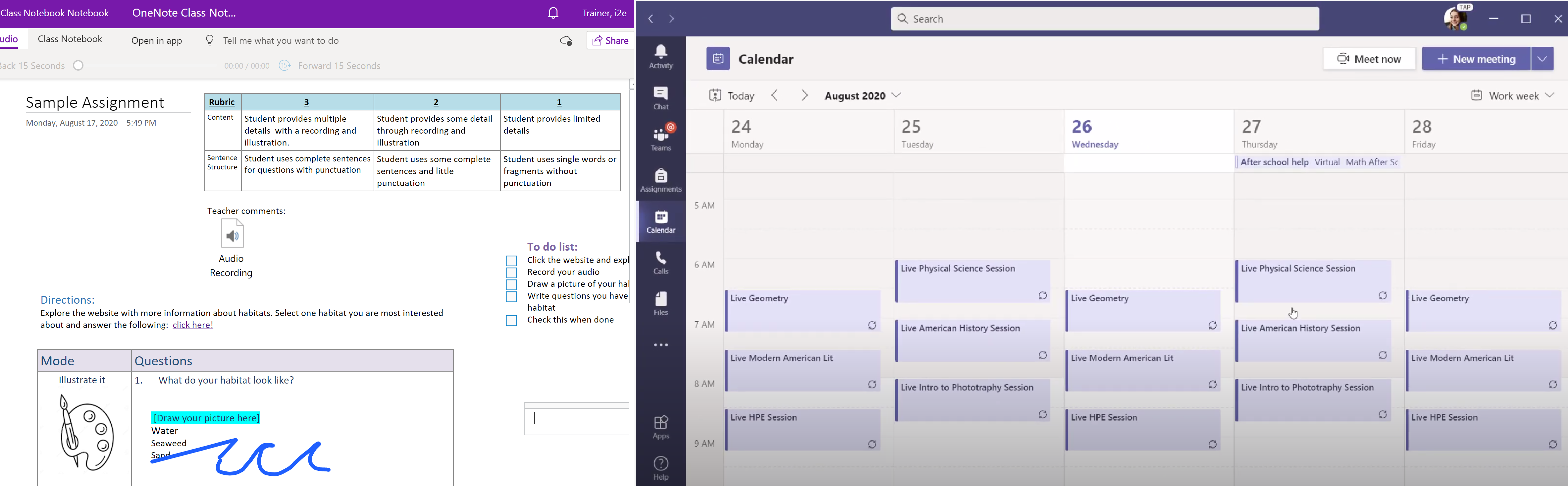
Task: Click OneNote Class Notebook title
Action: (x=184, y=13)
